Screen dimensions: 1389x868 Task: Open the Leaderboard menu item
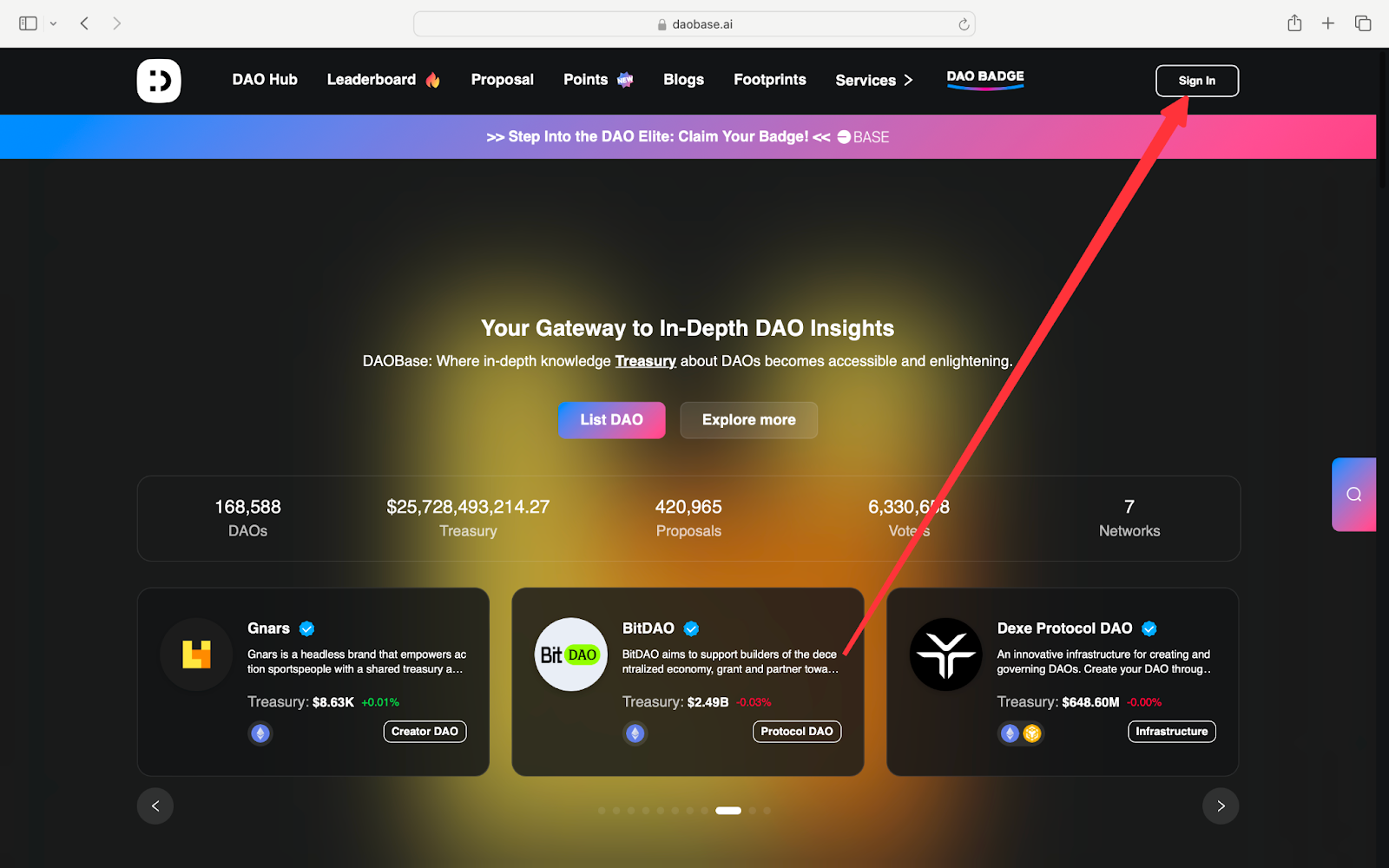pyautogui.click(x=383, y=80)
